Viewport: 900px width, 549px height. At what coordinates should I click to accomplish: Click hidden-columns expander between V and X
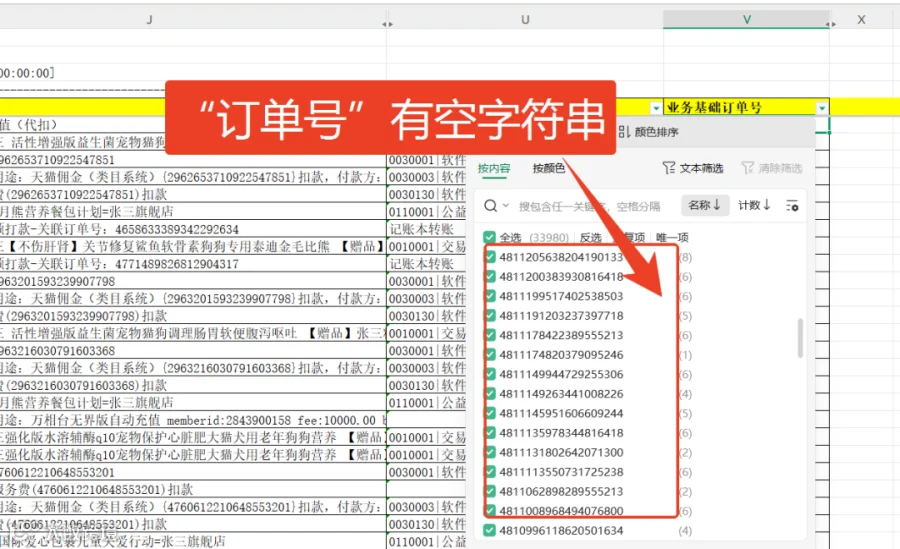[x=831, y=24]
